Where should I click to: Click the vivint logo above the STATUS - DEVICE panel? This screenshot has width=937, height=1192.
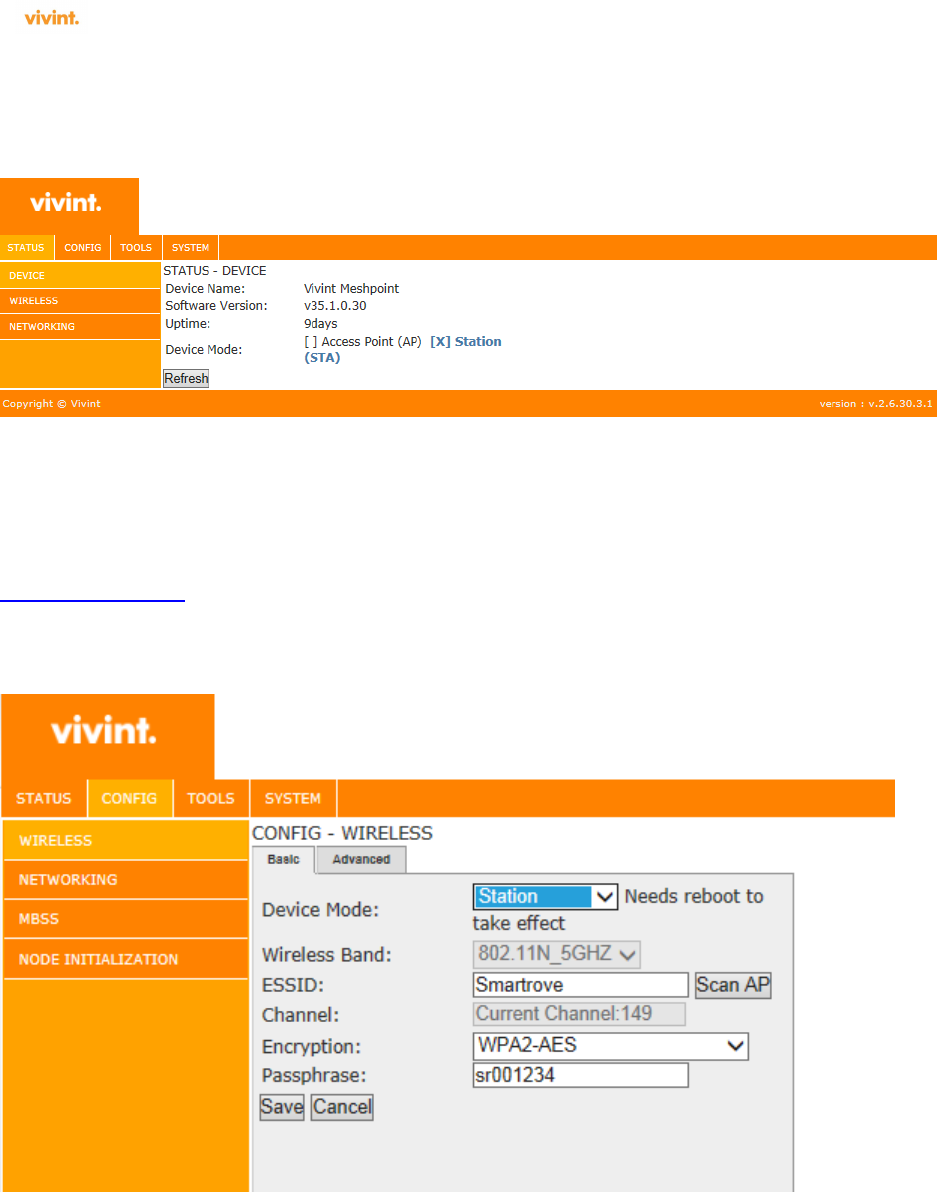click(66, 202)
